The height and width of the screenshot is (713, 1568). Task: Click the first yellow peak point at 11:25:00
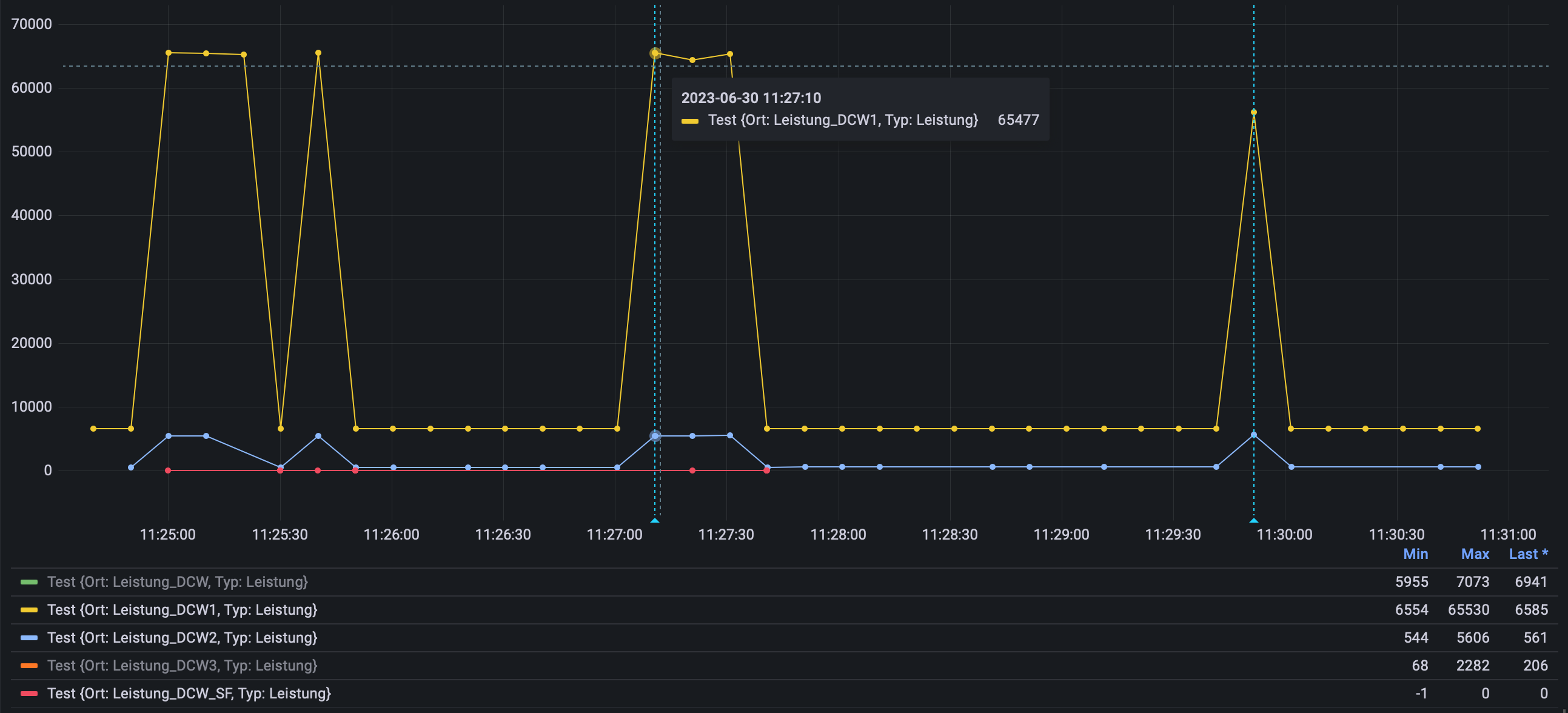(169, 53)
